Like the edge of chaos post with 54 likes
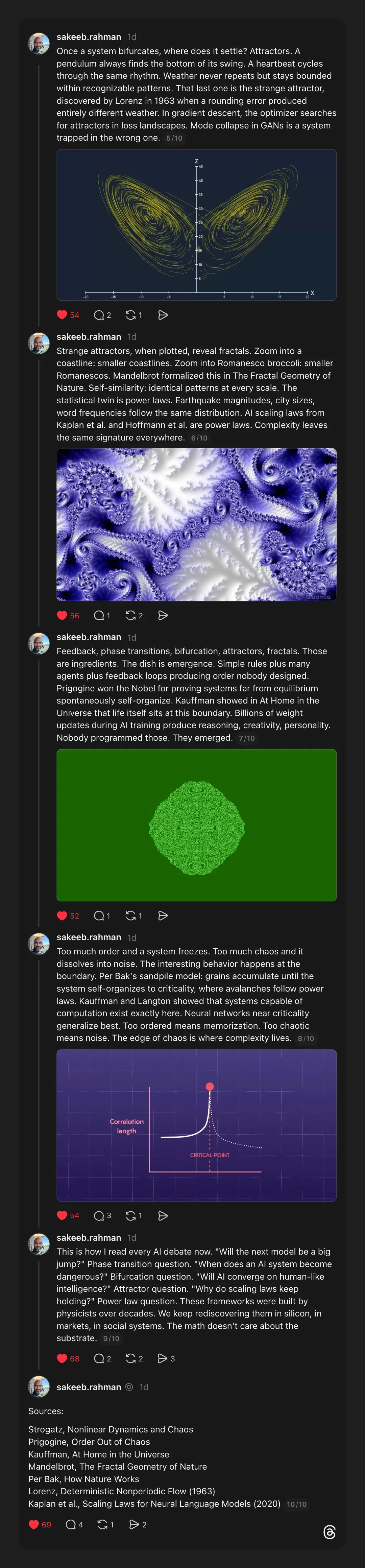 coord(62,1216)
